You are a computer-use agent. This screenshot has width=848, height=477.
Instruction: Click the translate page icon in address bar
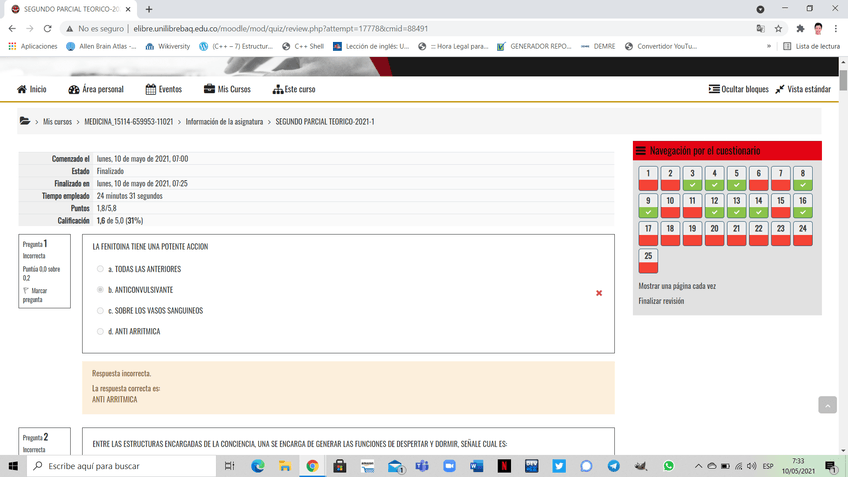pyautogui.click(x=760, y=29)
